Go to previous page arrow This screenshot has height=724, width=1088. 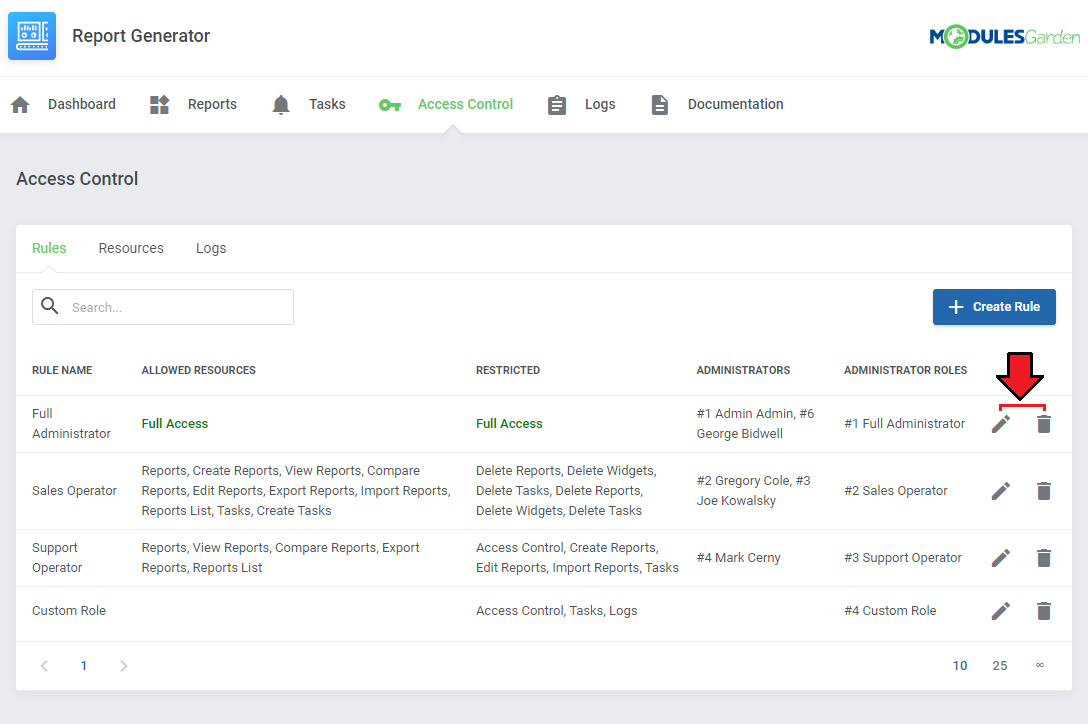[x=44, y=666]
